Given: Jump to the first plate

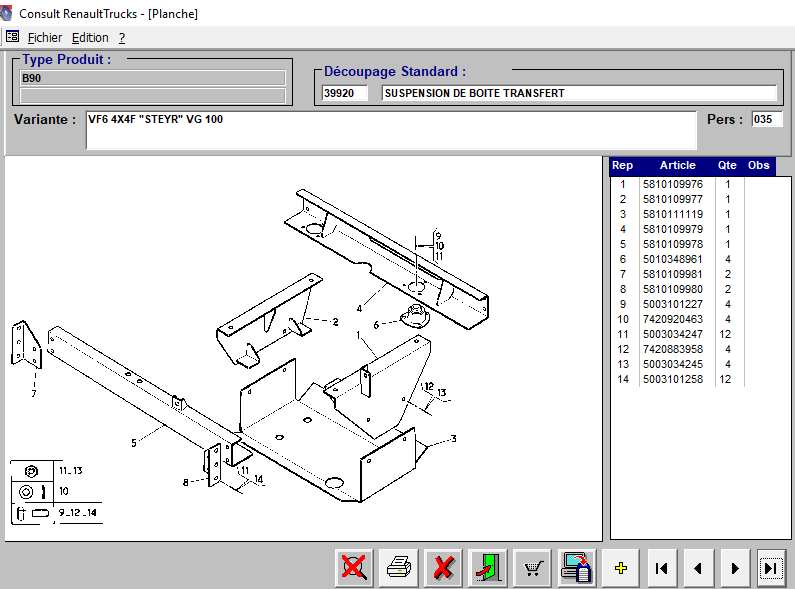Looking at the screenshot, I should click(x=661, y=567).
